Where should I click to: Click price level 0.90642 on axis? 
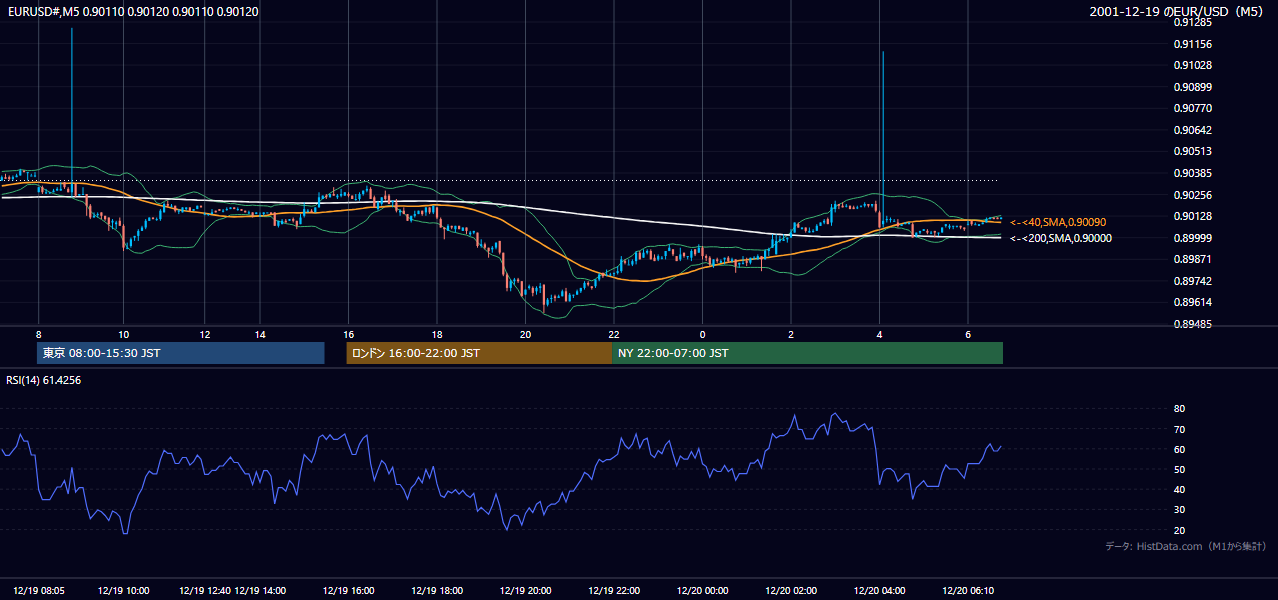(1192, 130)
